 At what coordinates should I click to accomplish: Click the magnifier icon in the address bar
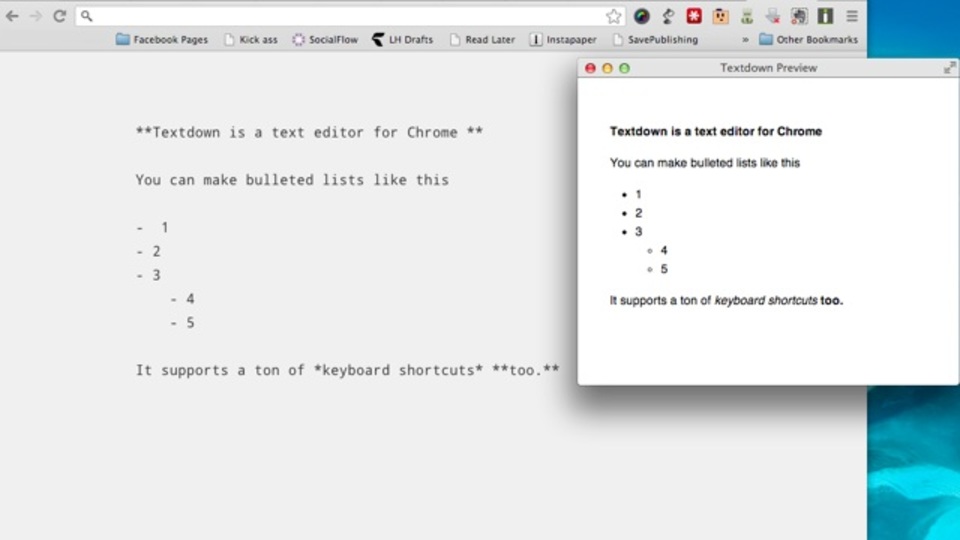click(86, 16)
